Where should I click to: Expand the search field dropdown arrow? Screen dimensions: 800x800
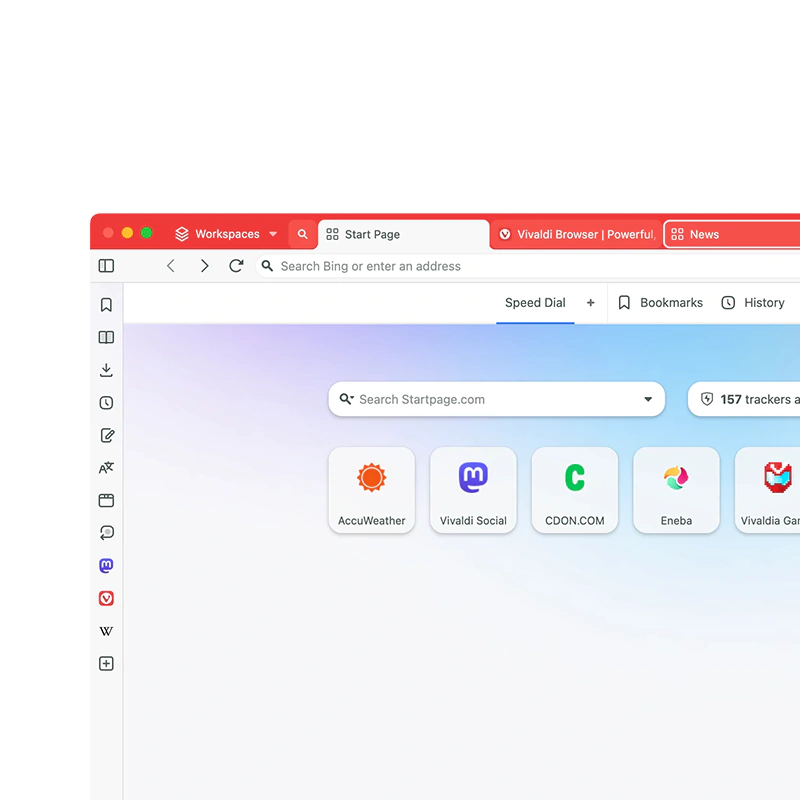[x=648, y=399]
